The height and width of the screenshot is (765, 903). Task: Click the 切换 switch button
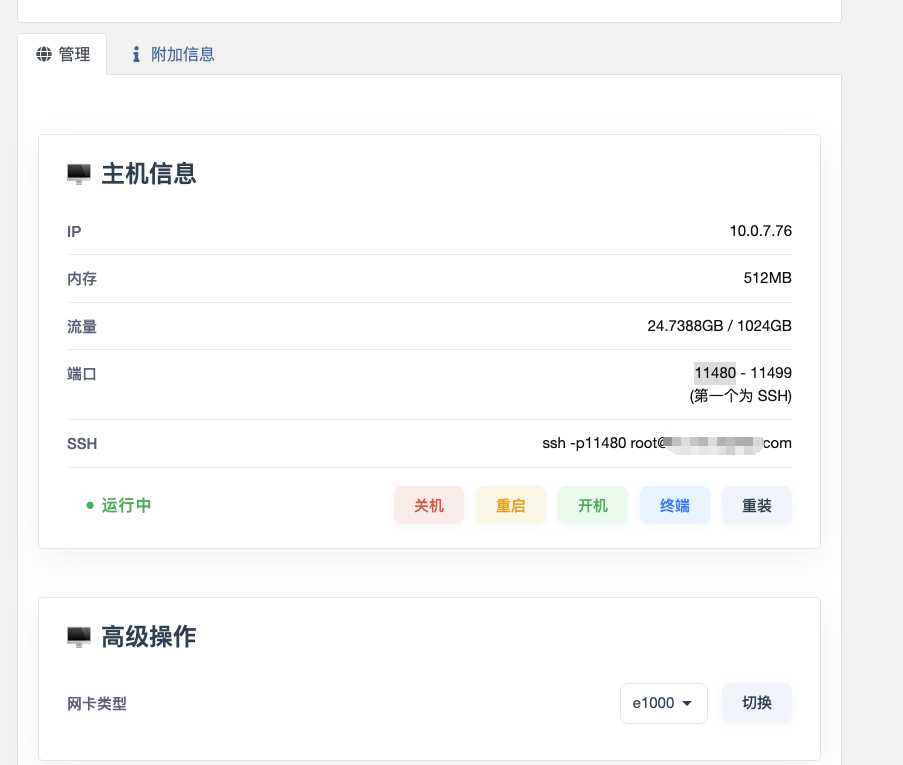(x=757, y=703)
